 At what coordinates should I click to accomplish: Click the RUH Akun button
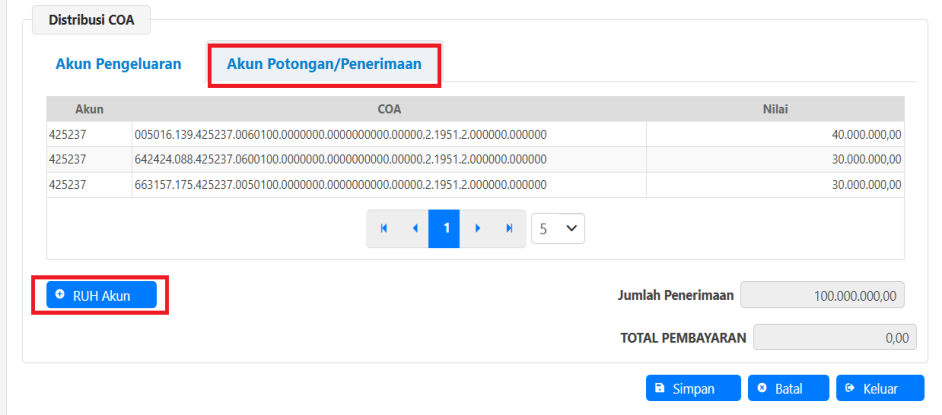click(x=101, y=295)
